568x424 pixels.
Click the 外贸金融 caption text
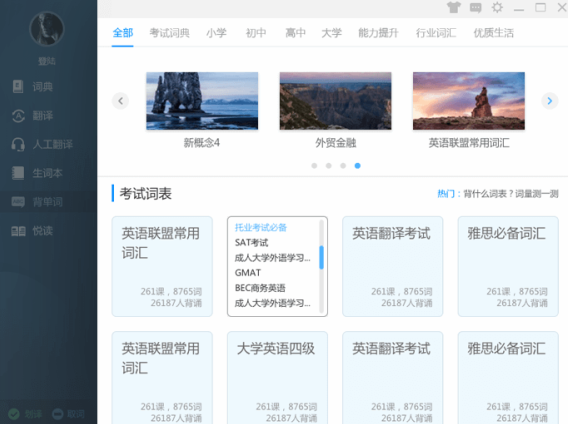coord(335,143)
